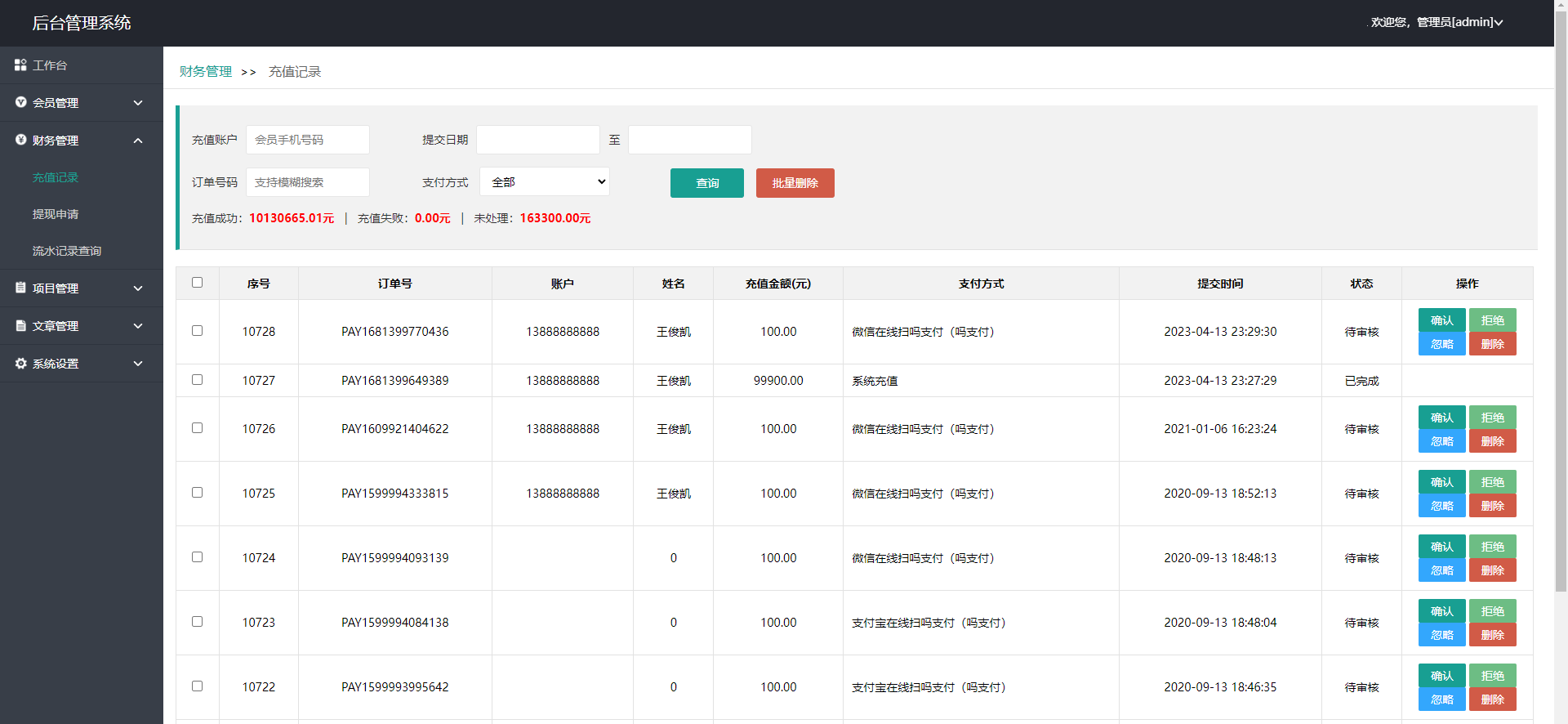Check the box for order 10728

point(197,331)
